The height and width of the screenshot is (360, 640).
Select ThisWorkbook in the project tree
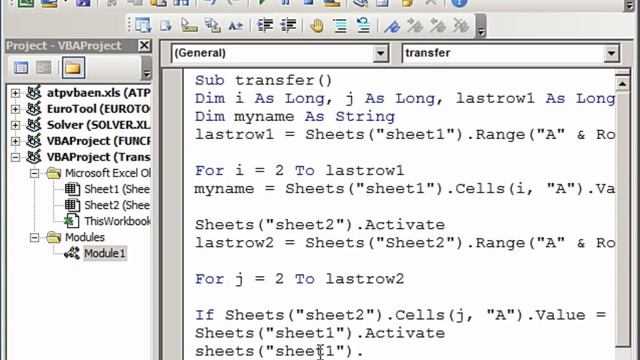pos(117,221)
